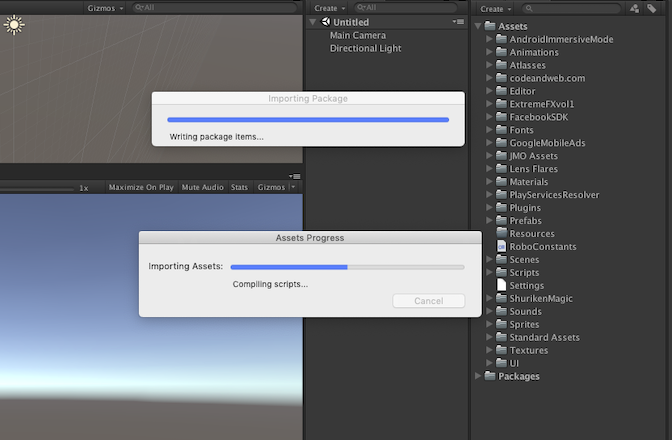Click the FacebookSDK folder icon
This screenshot has width=672, height=440.
pyautogui.click(x=501, y=117)
